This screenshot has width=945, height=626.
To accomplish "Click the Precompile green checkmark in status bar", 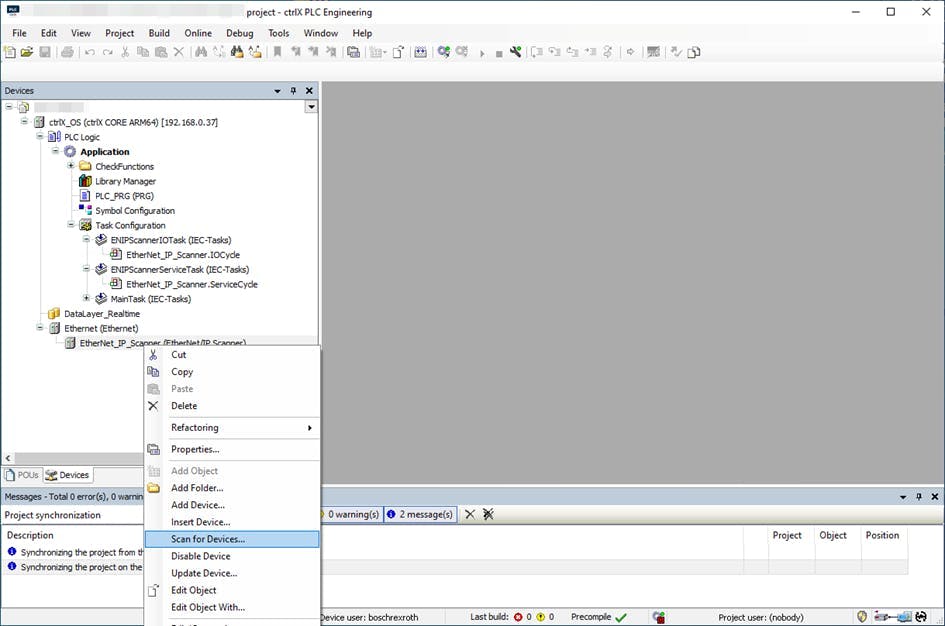I will pyautogui.click(x=621, y=618).
